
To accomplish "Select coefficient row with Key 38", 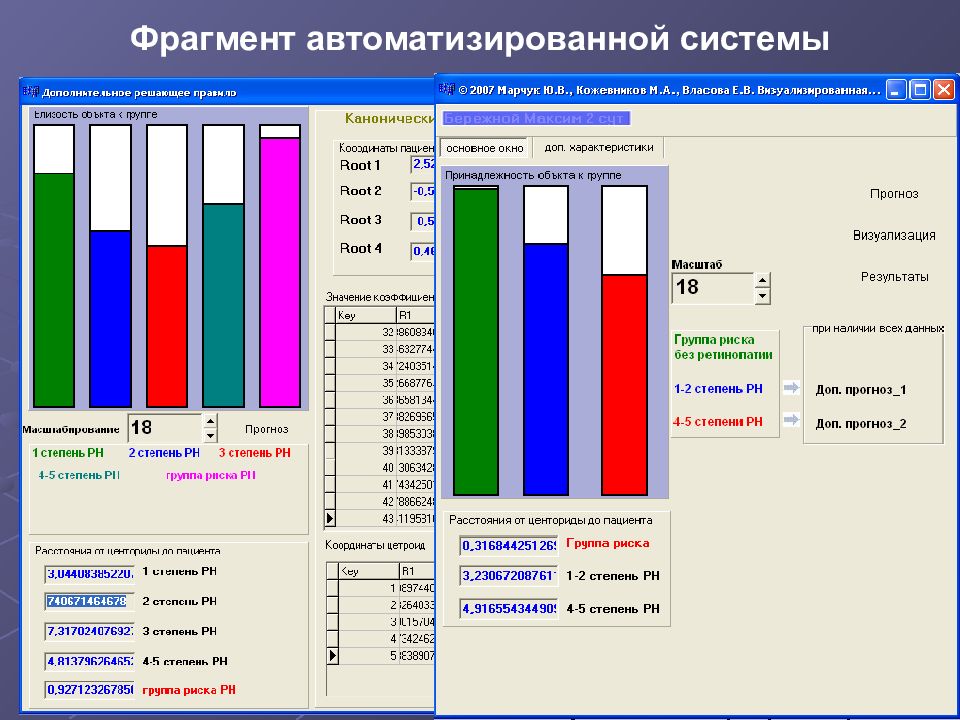I will 380,433.
